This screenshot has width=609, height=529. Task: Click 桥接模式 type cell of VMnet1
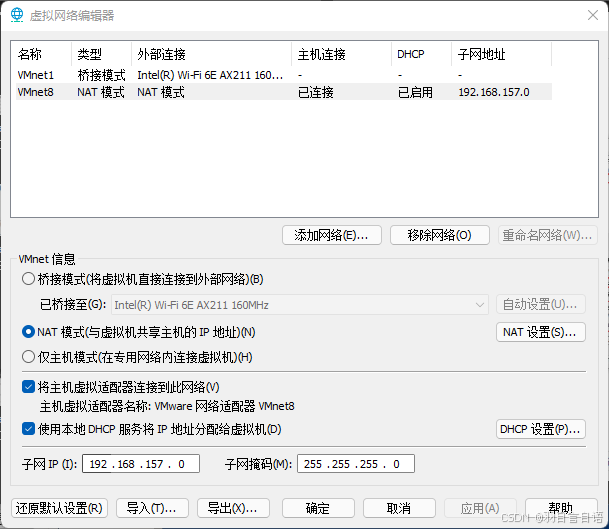101,75
